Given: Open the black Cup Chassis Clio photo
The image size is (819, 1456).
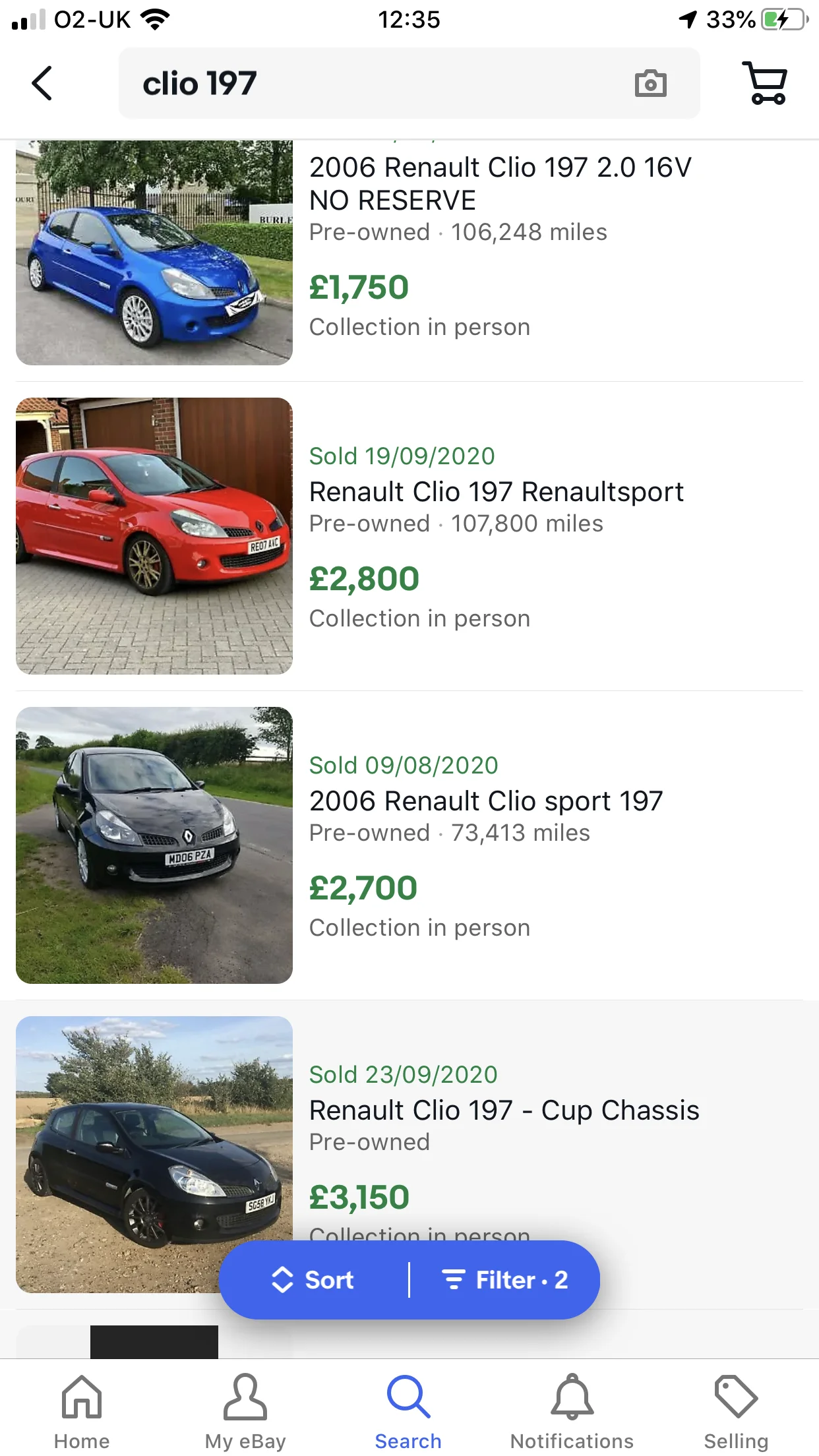Looking at the screenshot, I should click(154, 1155).
